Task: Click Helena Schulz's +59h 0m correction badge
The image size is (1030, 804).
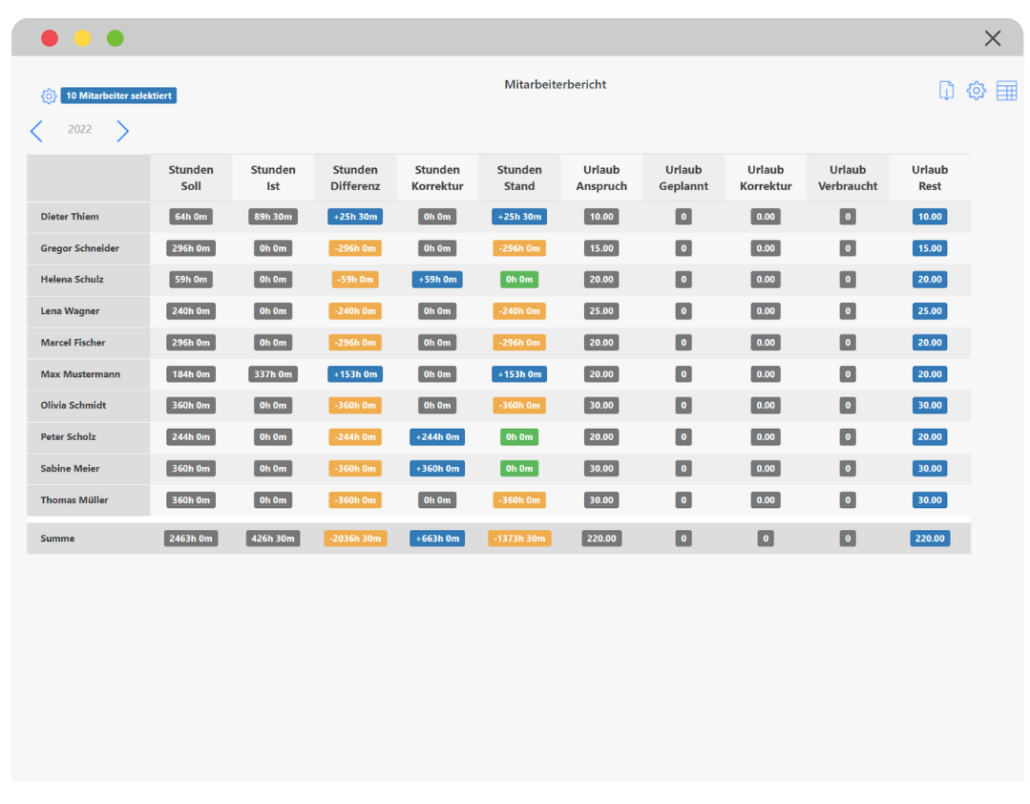Action: (x=437, y=280)
